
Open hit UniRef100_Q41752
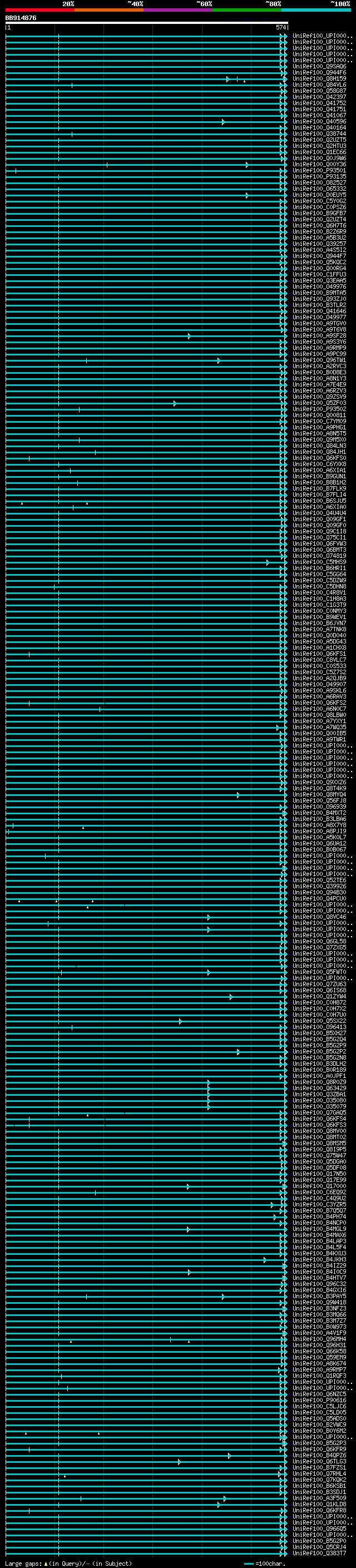(x=319, y=103)
